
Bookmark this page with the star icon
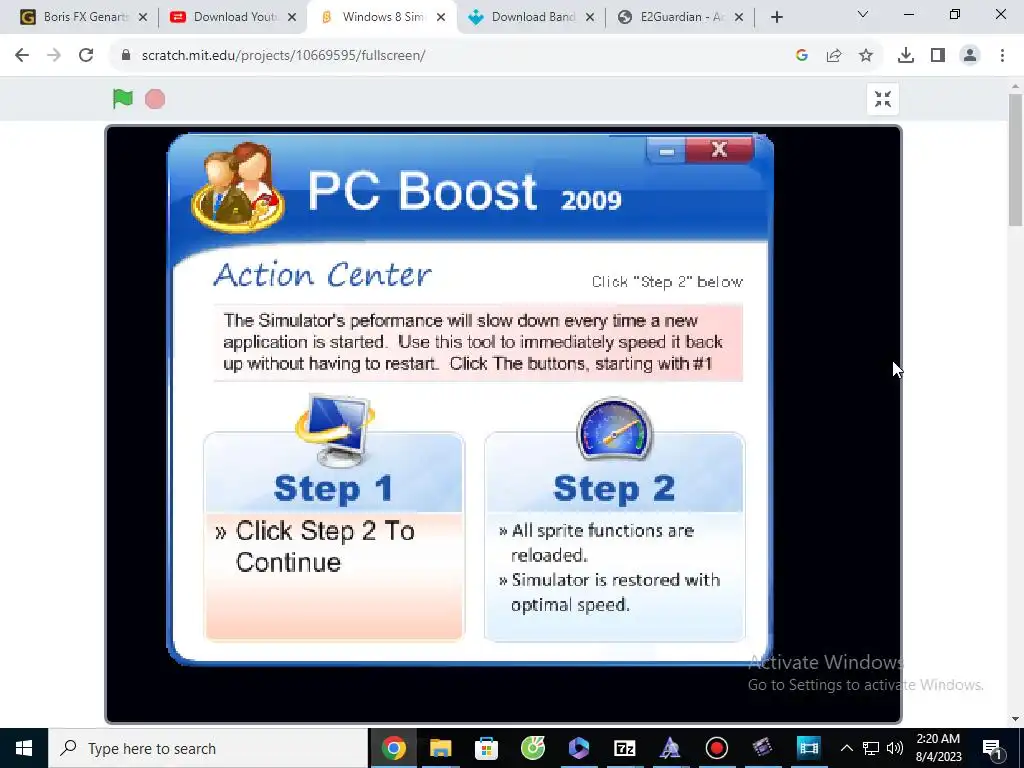[x=866, y=56]
